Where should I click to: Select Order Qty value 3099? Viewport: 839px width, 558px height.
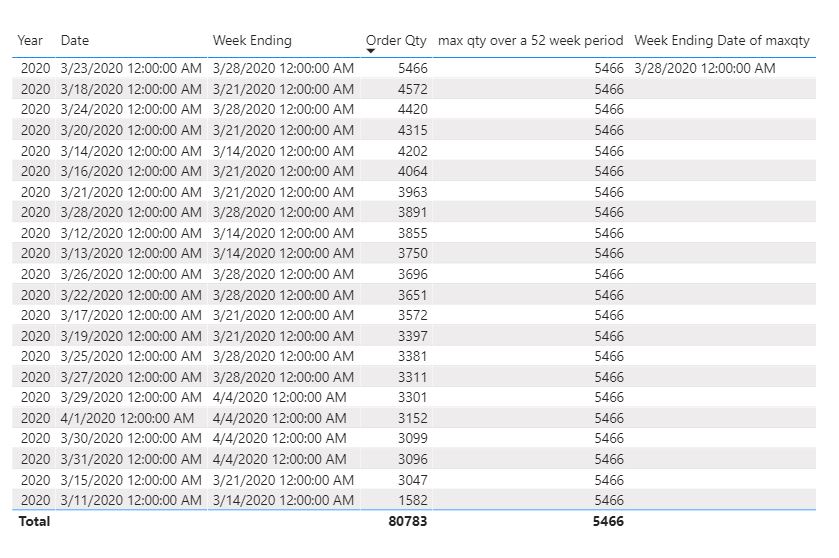point(413,439)
